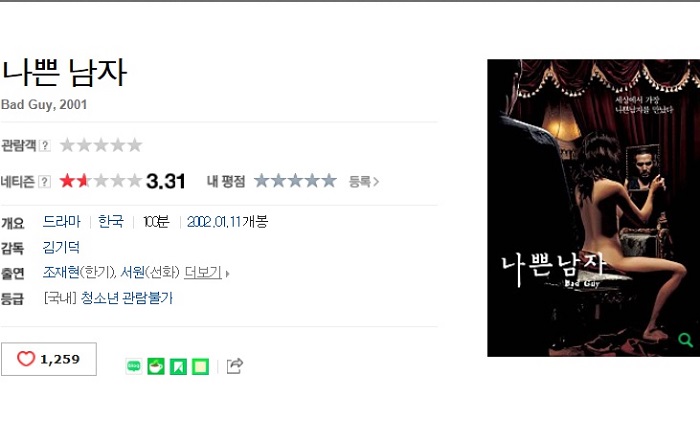Viewport: 700px width, 440px height.
Task: Share to Naver blog icon
Action: pos(133,366)
